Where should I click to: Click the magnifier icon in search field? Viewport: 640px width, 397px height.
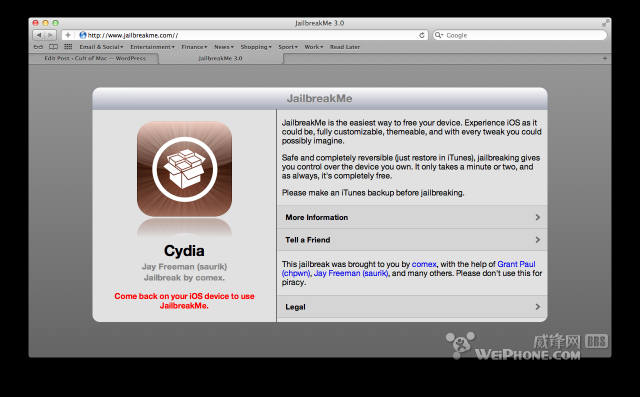438,35
